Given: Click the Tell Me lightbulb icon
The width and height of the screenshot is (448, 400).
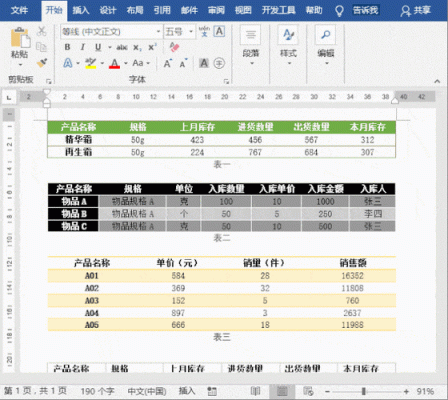Looking at the screenshot, I should (339, 11).
